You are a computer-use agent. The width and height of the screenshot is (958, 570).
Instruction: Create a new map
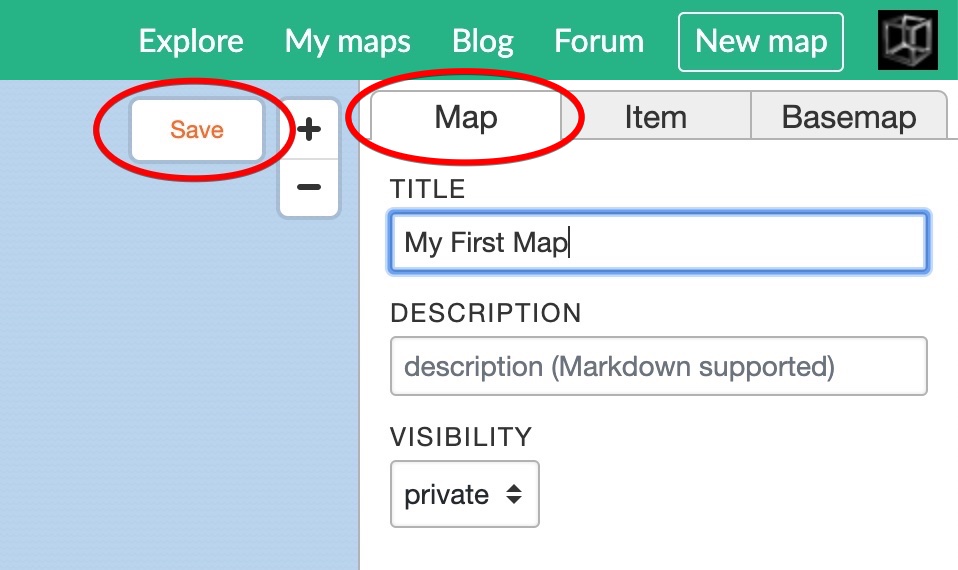[x=761, y=41]
